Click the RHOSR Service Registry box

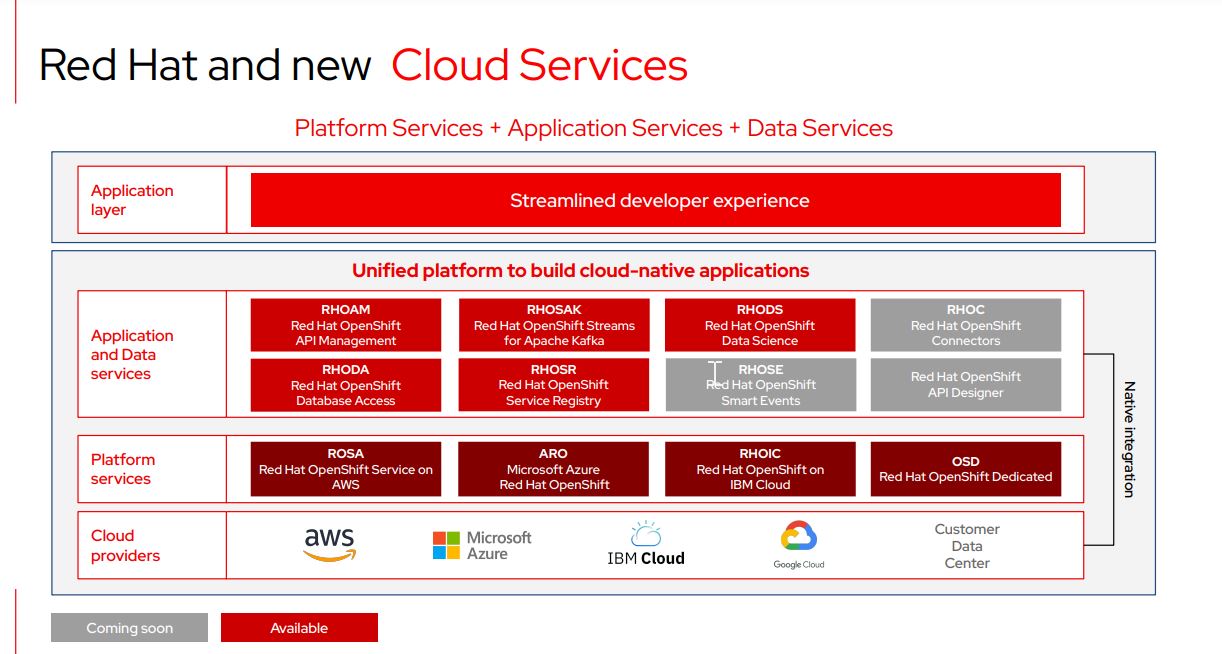[554, 385]
